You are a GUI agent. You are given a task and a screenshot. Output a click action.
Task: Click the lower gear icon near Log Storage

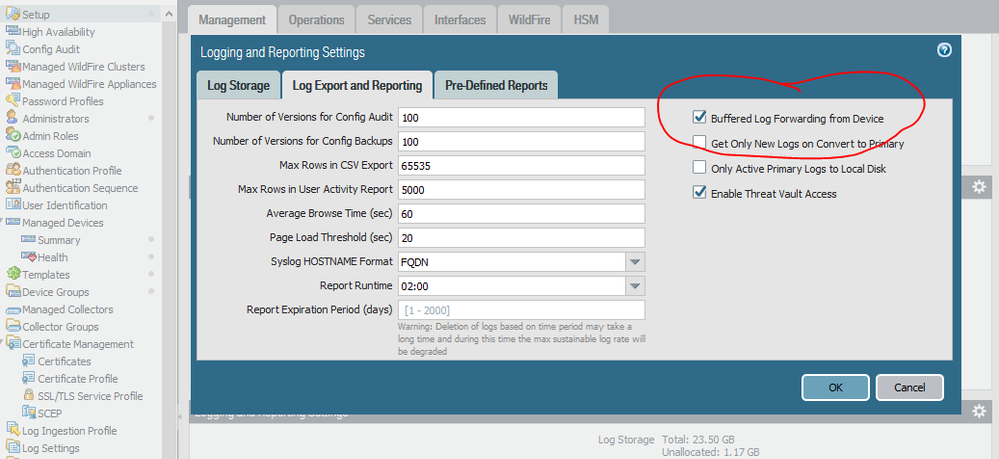click(979, 411)
